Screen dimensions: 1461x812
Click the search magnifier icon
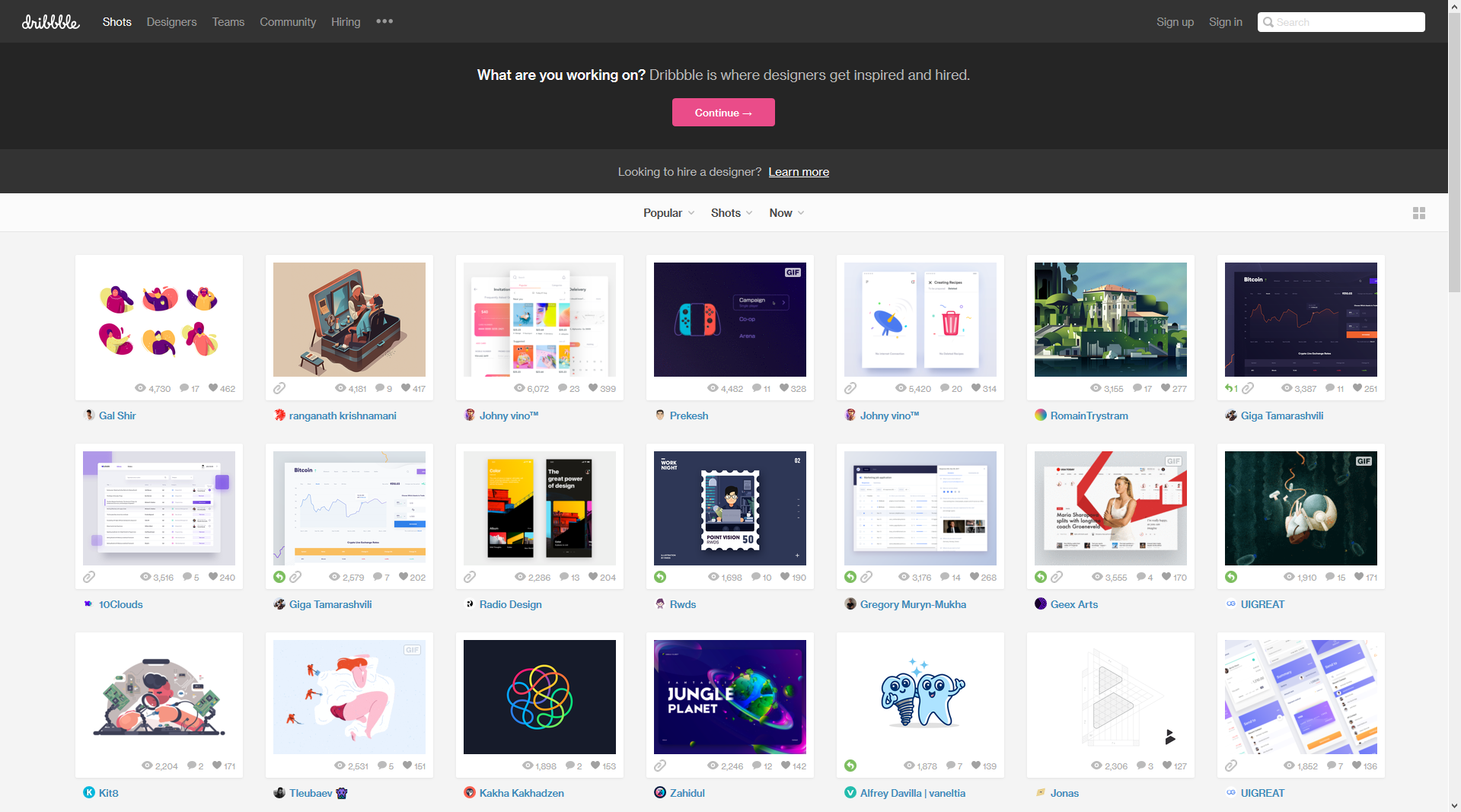click(1268, 22)
